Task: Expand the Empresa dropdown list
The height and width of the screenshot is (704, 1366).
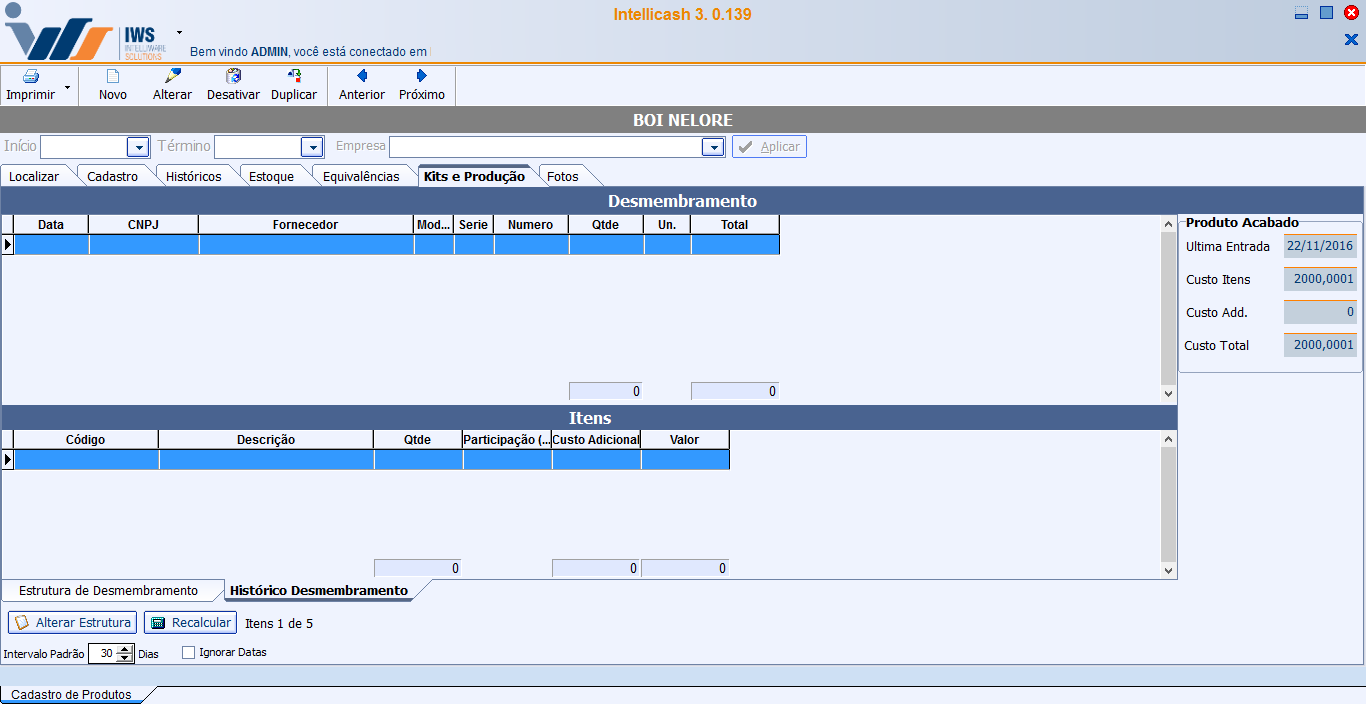Action: [x=712, y=147]
